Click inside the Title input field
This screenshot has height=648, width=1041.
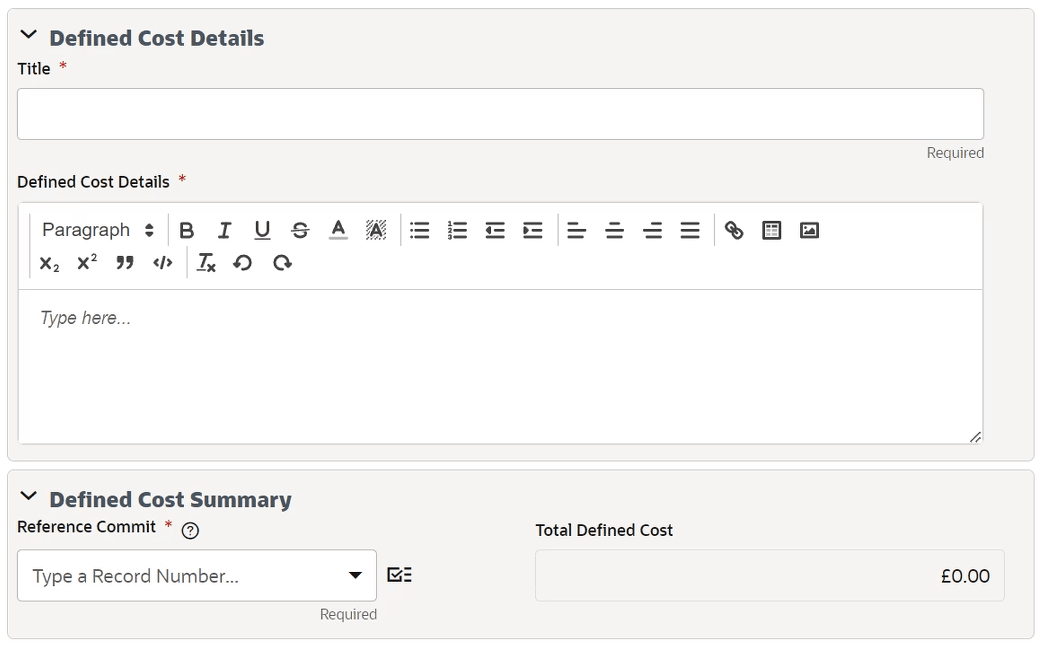[x=500, y=113]
